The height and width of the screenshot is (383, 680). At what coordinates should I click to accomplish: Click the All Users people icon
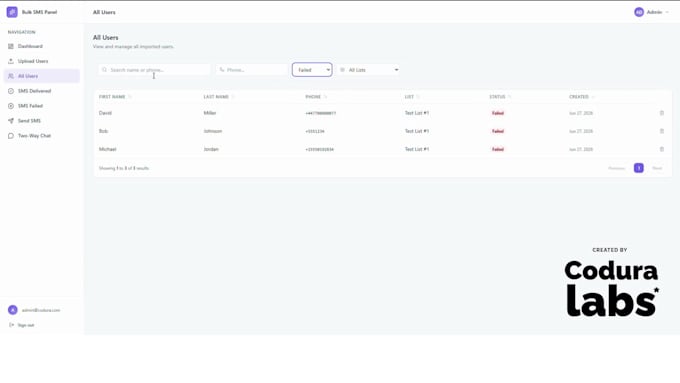pos(11,76)
